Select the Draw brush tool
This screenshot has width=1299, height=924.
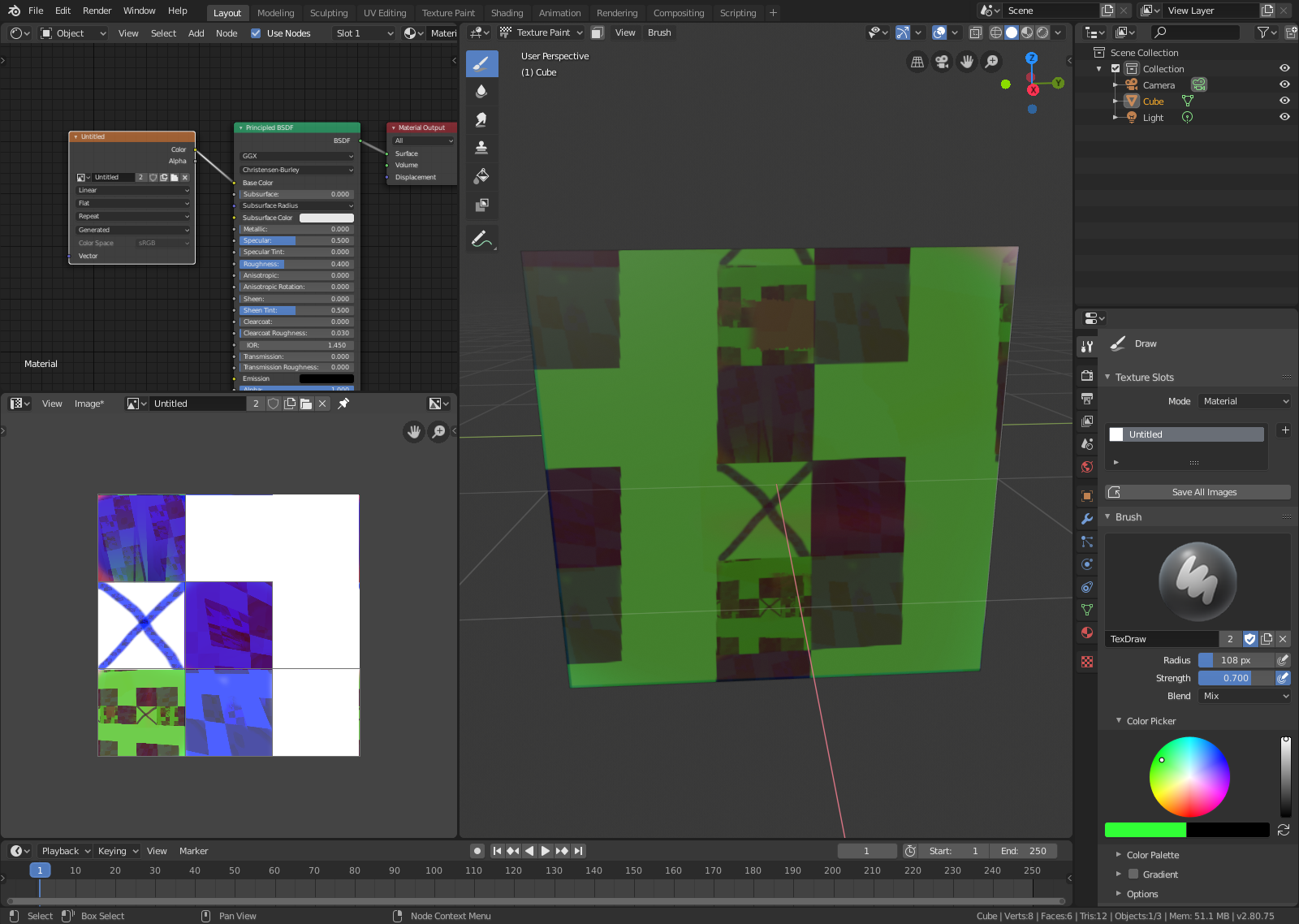(x=481, y=63)
